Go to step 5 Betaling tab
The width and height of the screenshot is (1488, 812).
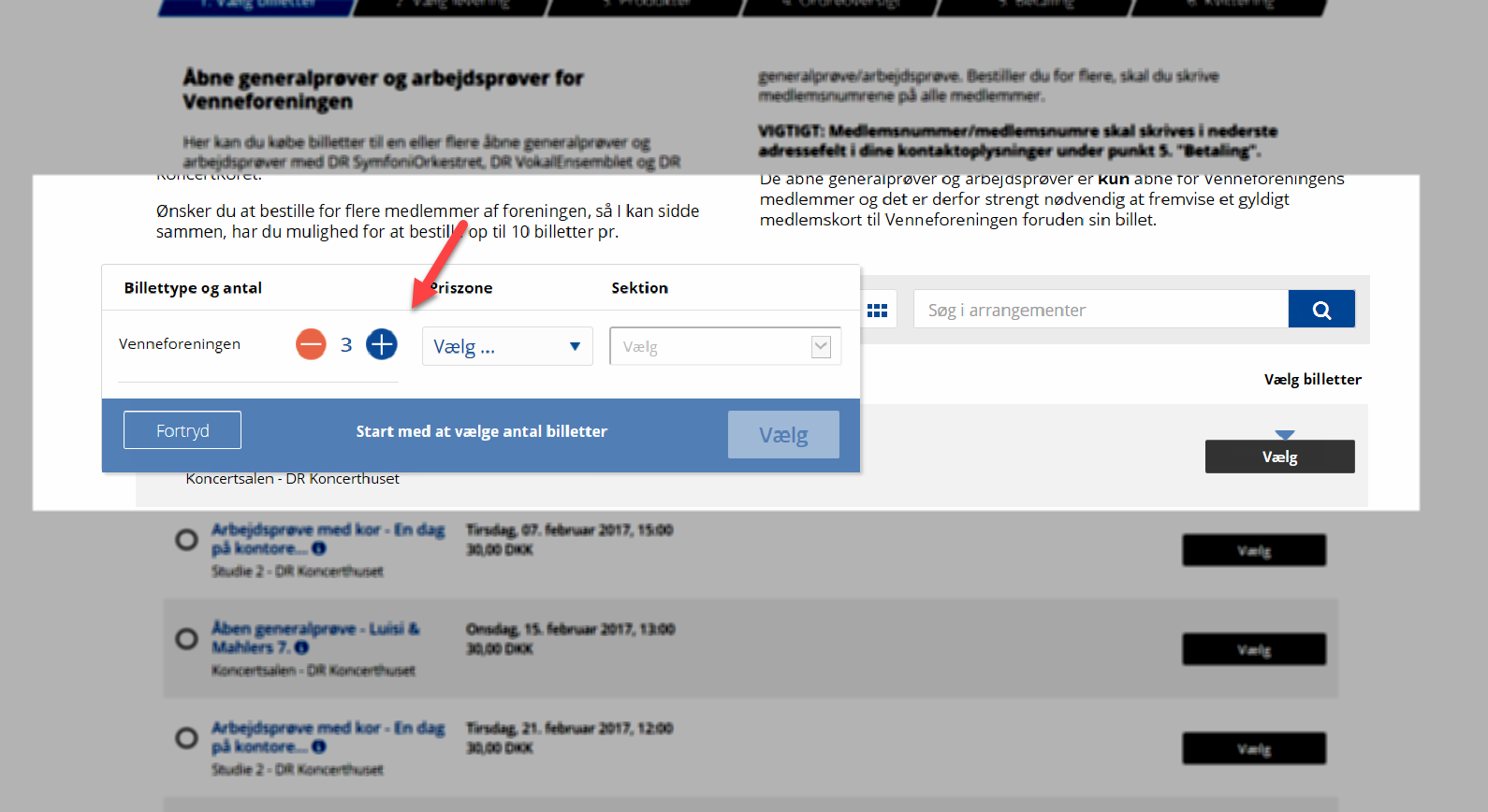pos(1034,6)
